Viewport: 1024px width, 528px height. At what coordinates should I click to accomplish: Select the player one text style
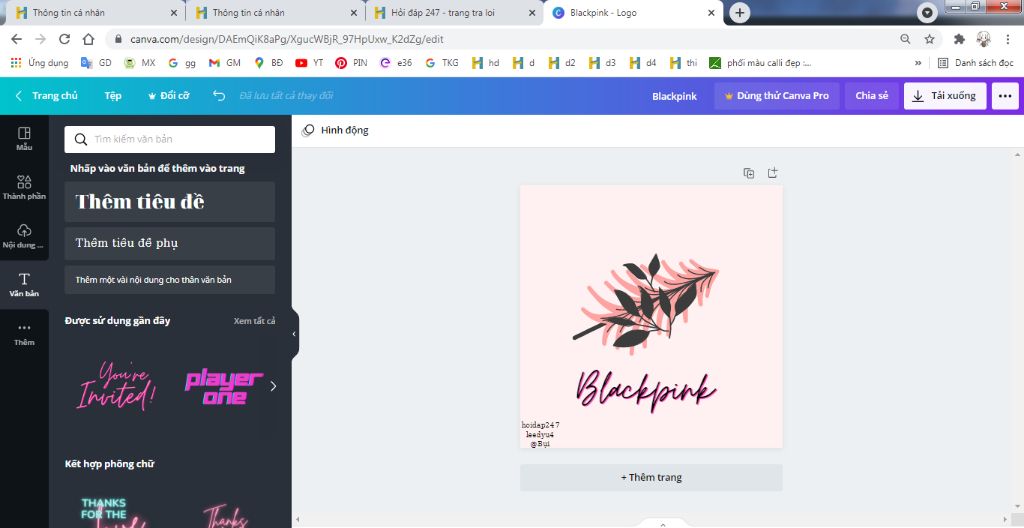tap(224, 388)
